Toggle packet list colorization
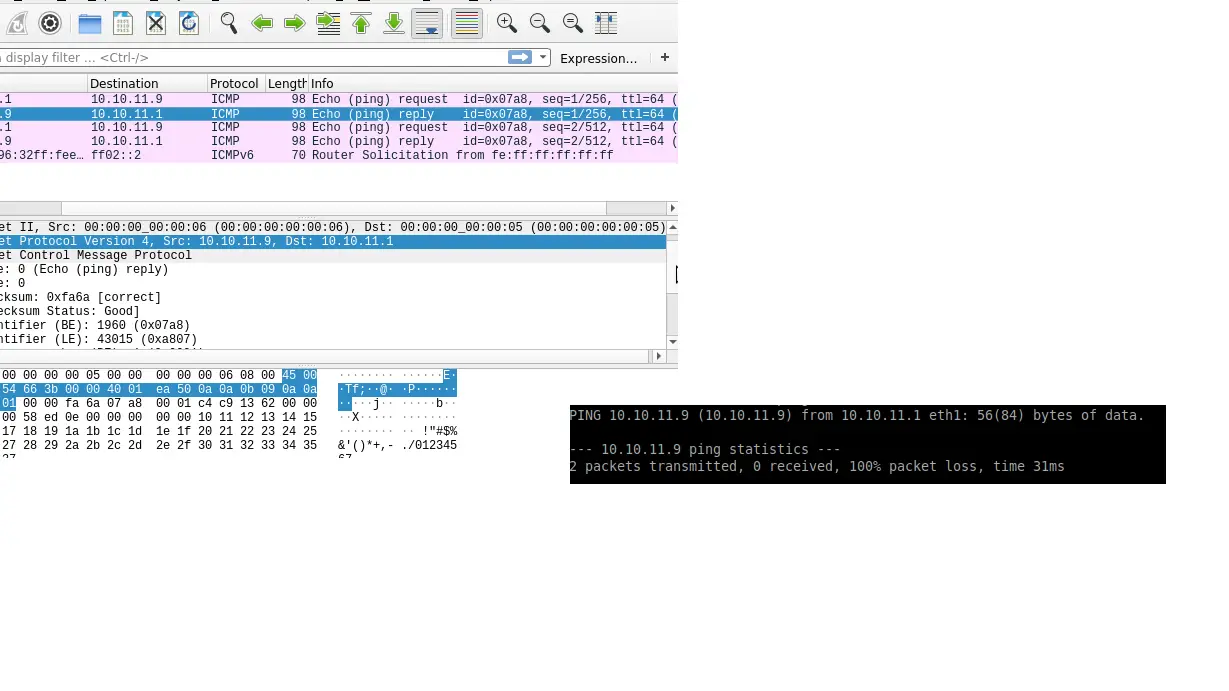This screenshot has height=691, width=1229. pos(467,23)
